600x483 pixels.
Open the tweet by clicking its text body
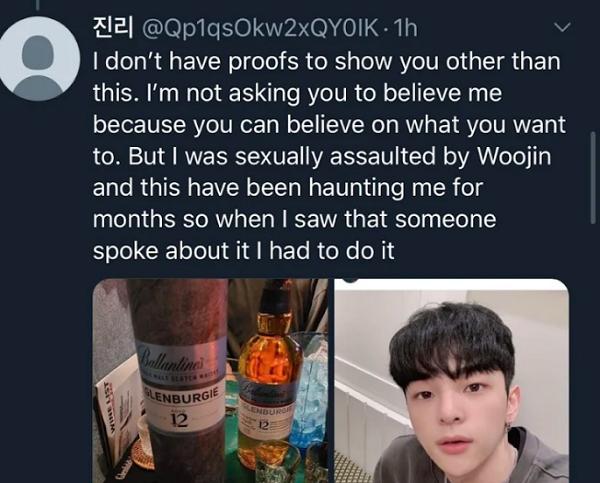pyautogui.click(x=329, y=156)
